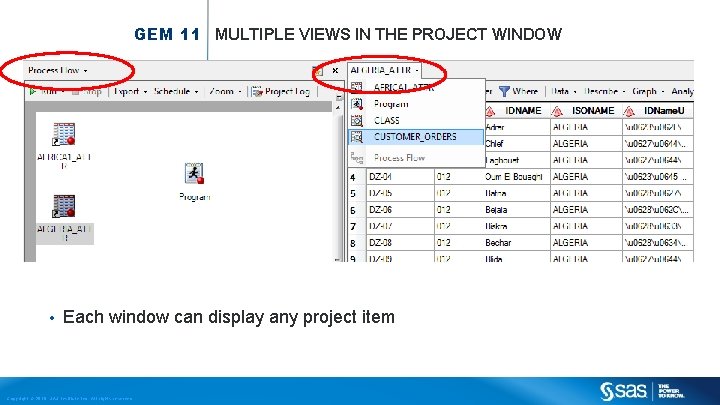Image resolution: width=720 pixels, height=405 pixels.
Task: Click the IDNAME column header
Action: (x=517, y=111)
